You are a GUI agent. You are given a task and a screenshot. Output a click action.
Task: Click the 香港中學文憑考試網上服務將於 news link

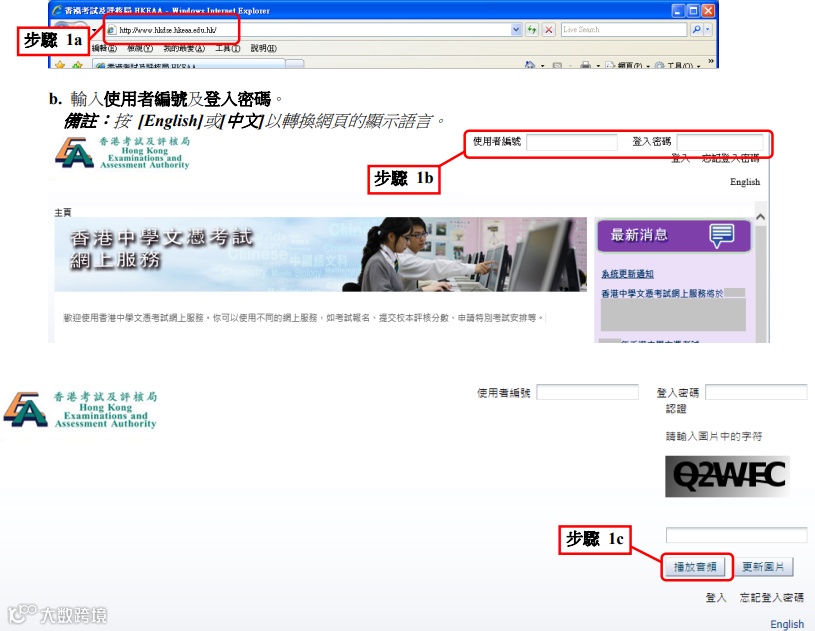(x=662, y=294)
